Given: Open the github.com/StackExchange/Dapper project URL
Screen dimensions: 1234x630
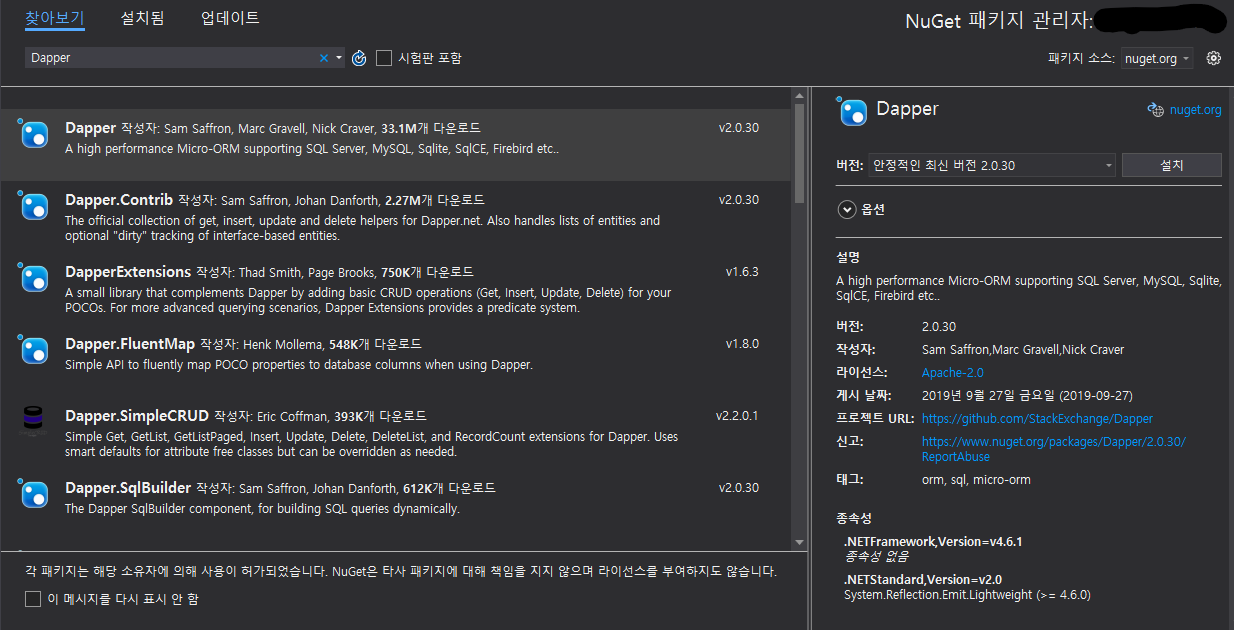Looking at the screenshot, I should click(x=1037, y=418).
